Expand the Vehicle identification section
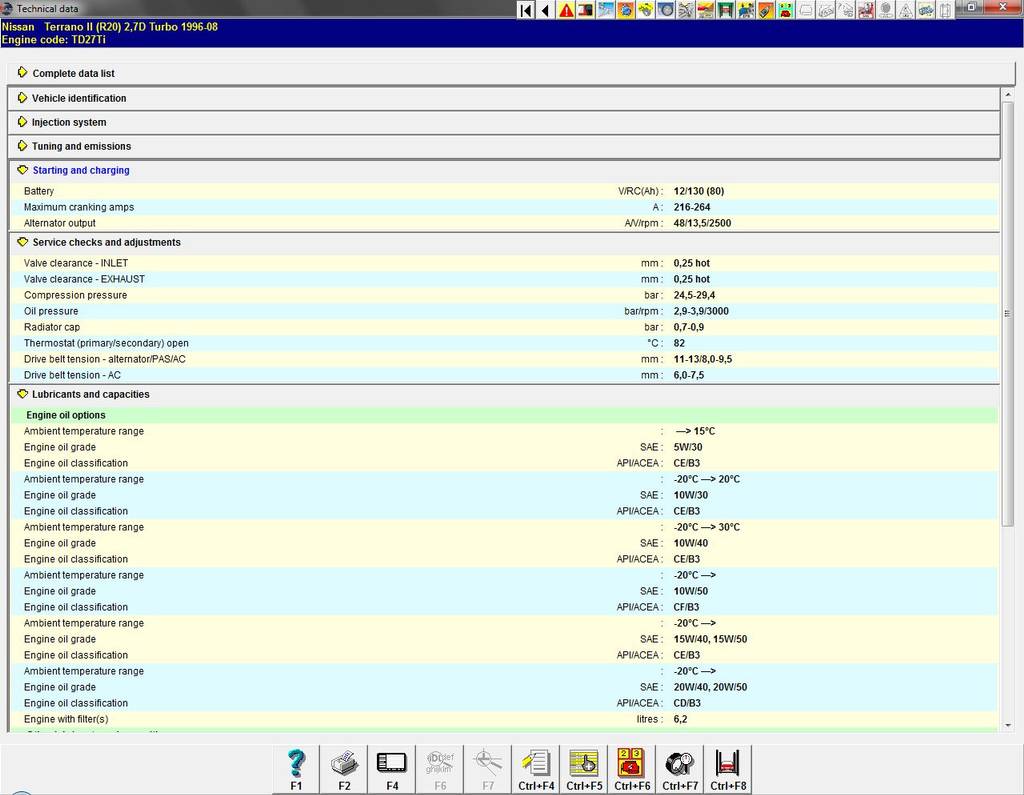 (504, 98)
